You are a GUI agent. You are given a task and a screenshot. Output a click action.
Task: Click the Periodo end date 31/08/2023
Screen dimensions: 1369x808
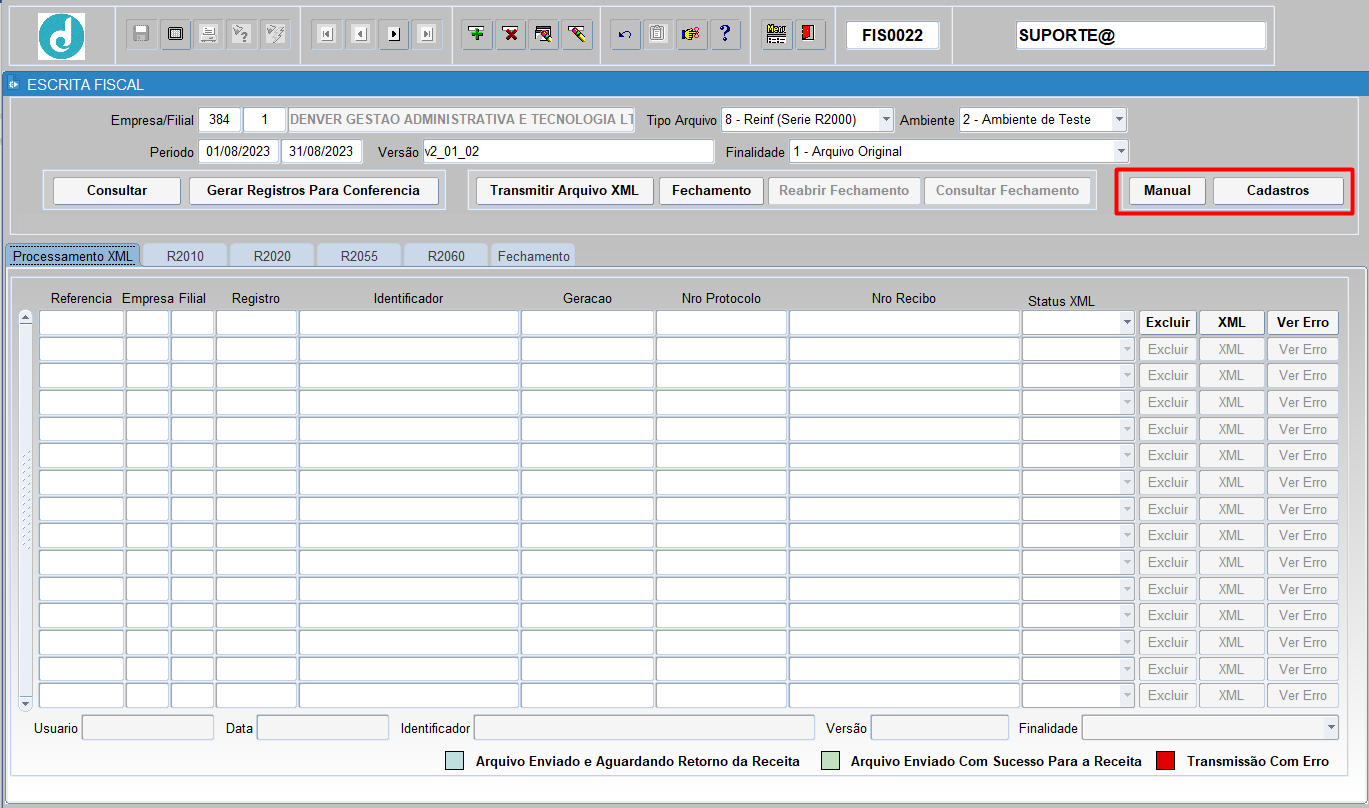(x=322, y=152)
